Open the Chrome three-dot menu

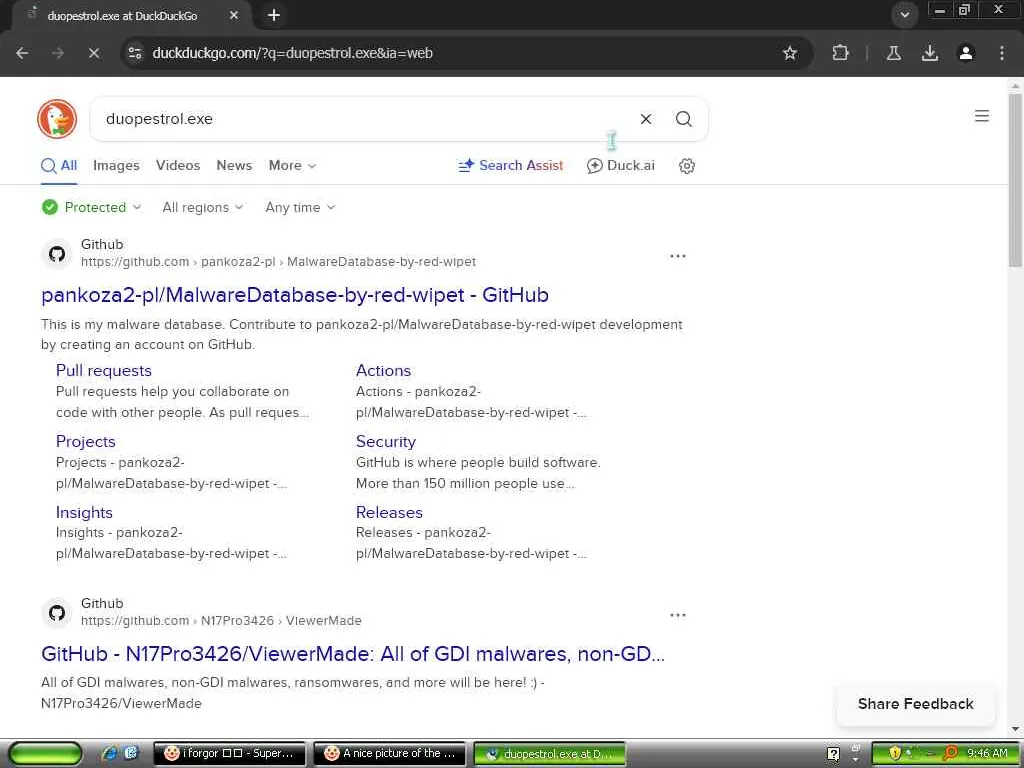tap(1001, 53)
